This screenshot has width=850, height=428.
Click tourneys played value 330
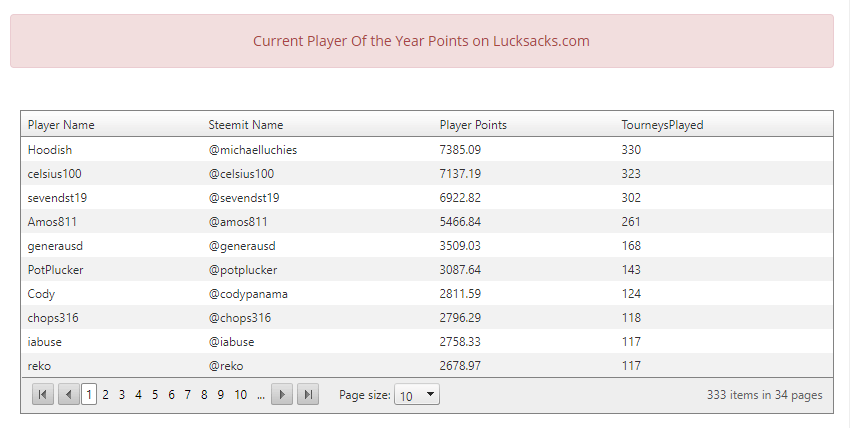pyautogui.click(x=631, y=150)
